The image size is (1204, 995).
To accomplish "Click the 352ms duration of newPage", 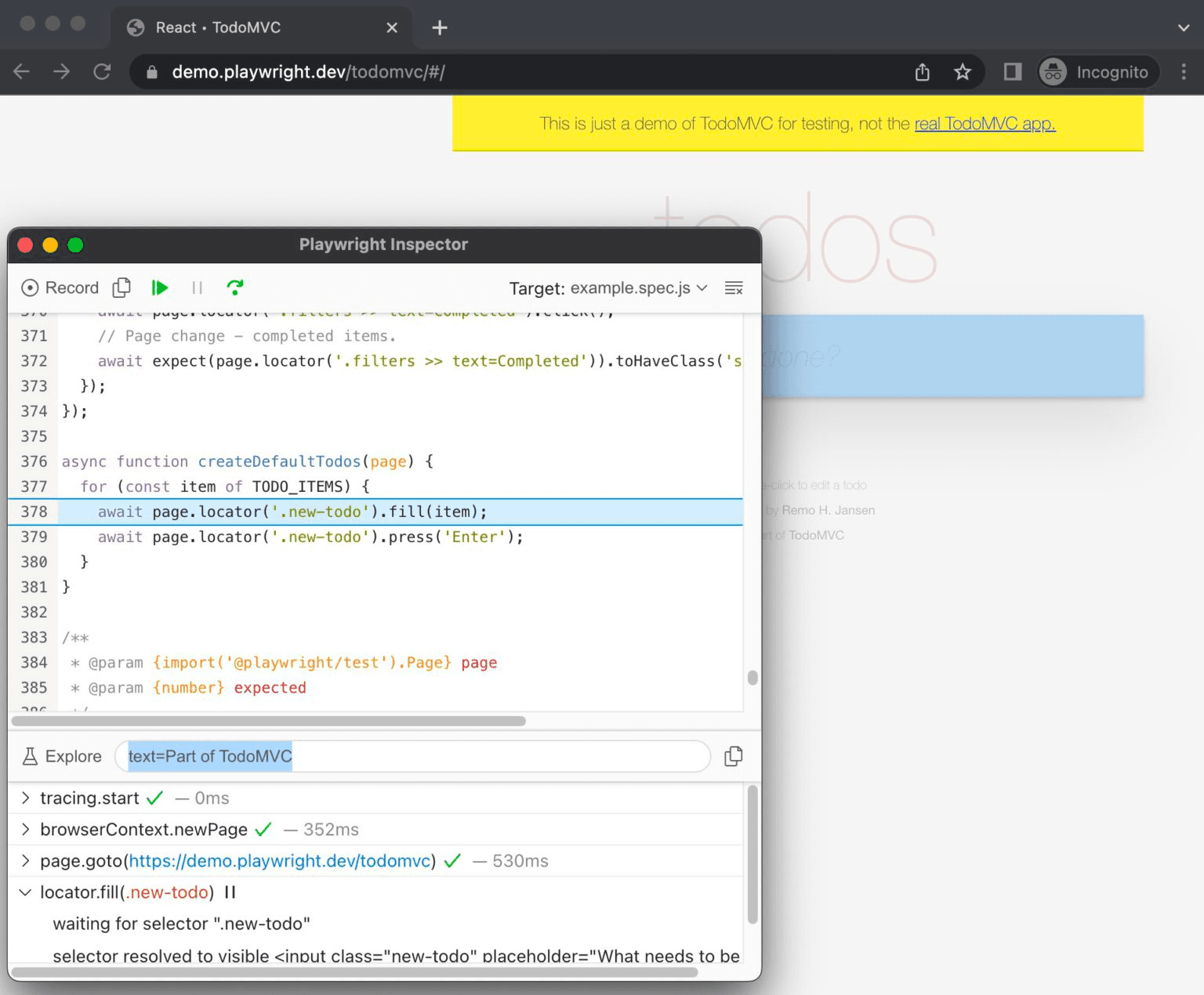I will (x=331, y=830).
